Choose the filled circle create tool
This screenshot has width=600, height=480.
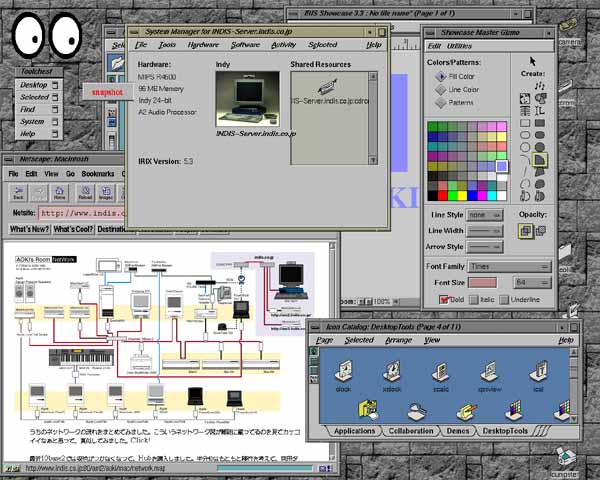click(540, 147)
